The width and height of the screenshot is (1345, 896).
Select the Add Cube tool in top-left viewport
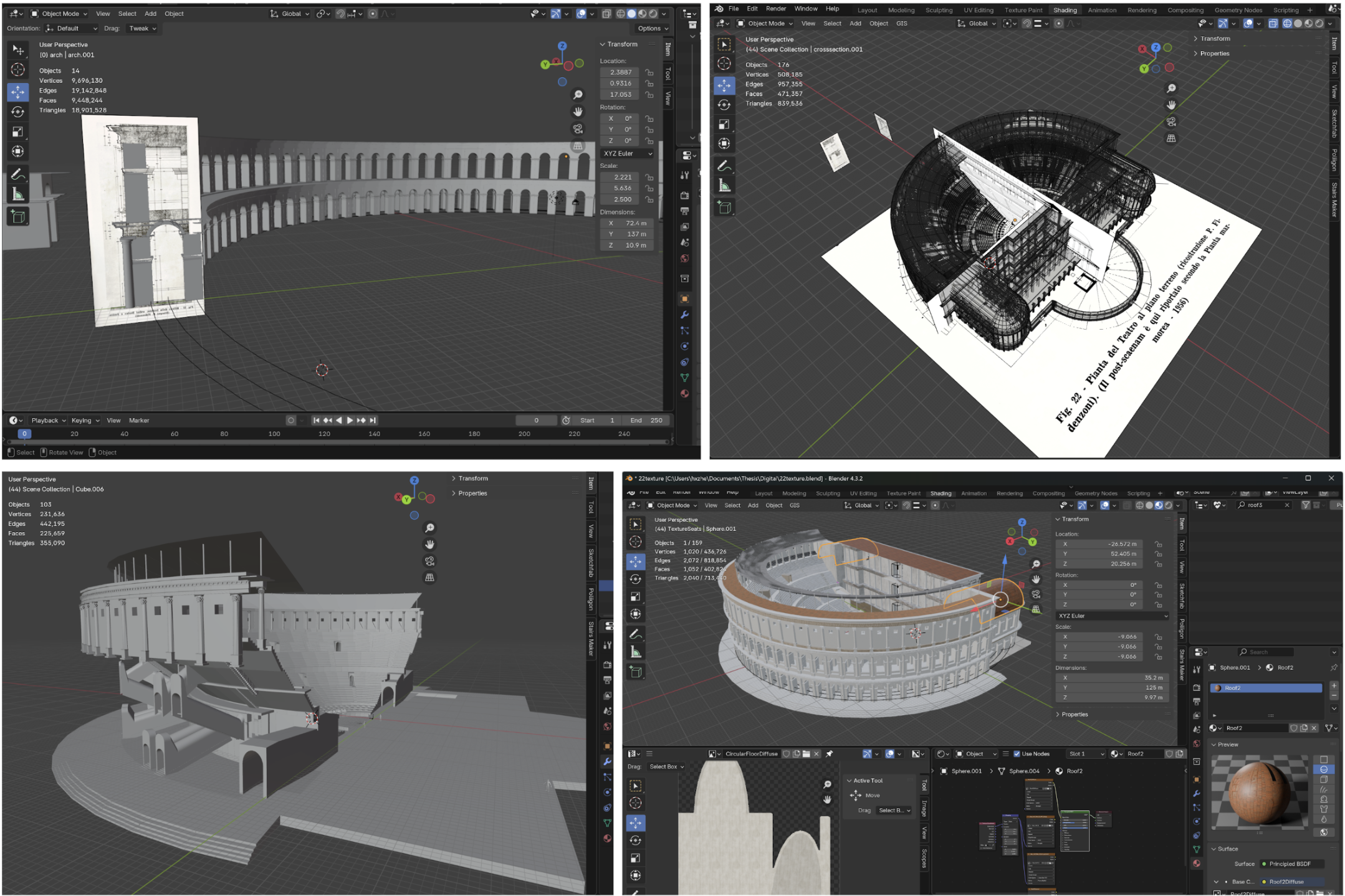(18, 217)
